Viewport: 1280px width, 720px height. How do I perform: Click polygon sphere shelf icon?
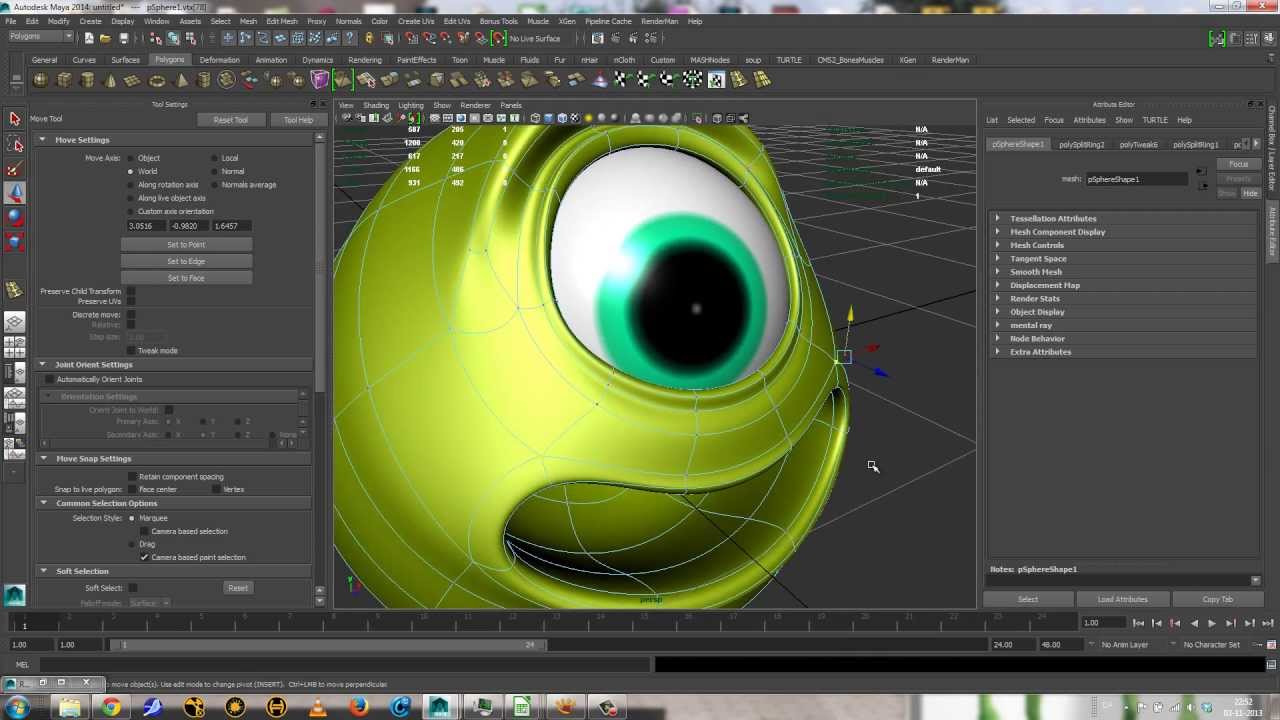tap(43, 80)
